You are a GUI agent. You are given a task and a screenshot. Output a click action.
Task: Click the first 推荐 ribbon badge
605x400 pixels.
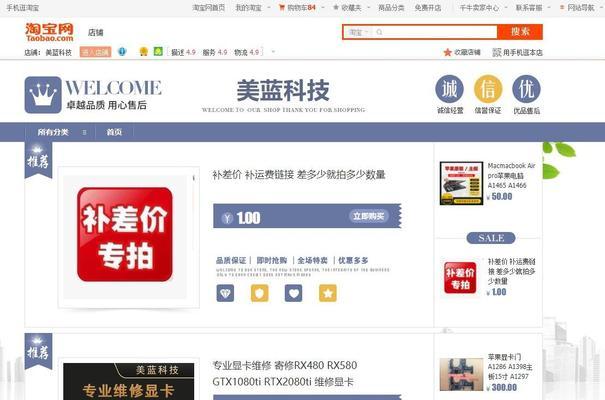click(38, 160)
